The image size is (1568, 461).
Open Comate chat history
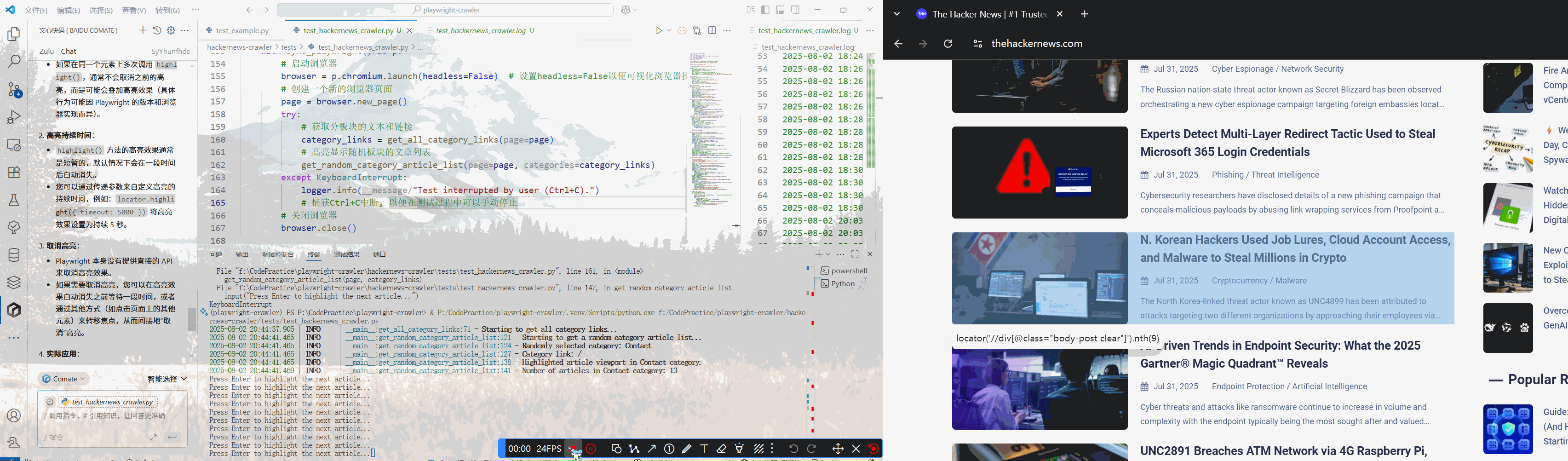[x=157, y=30]
